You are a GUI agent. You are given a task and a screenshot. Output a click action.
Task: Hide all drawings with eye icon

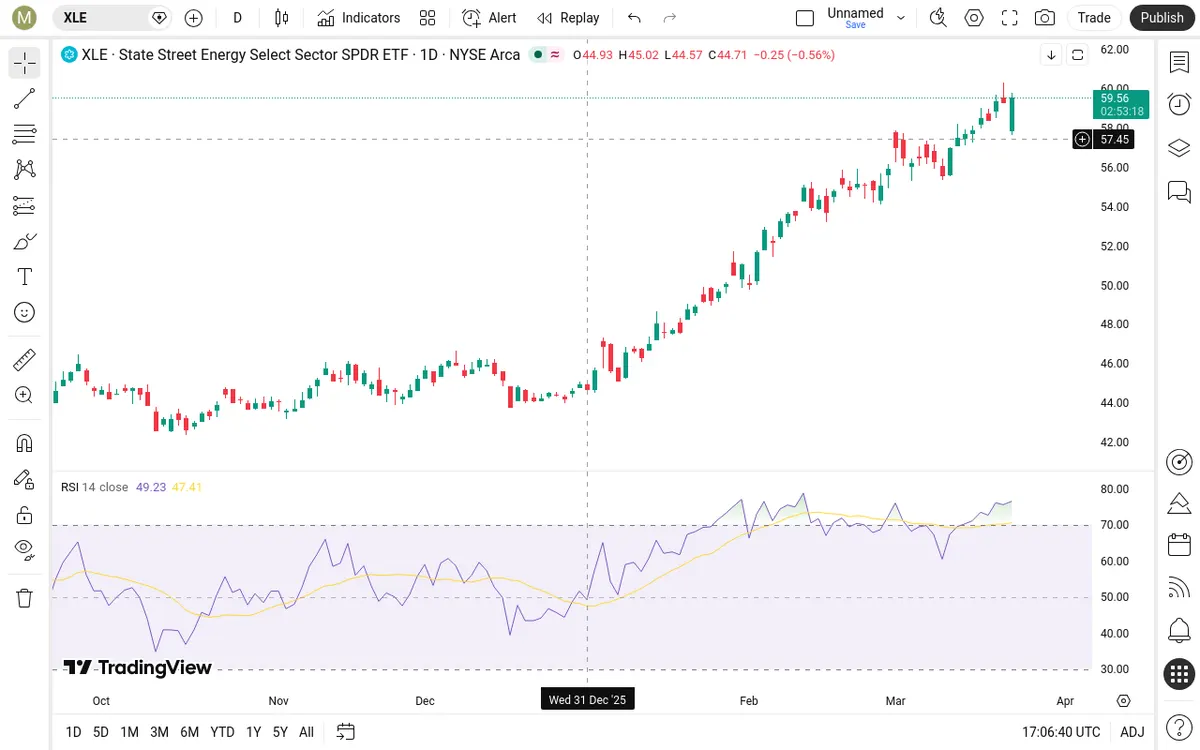pos(25,549)
